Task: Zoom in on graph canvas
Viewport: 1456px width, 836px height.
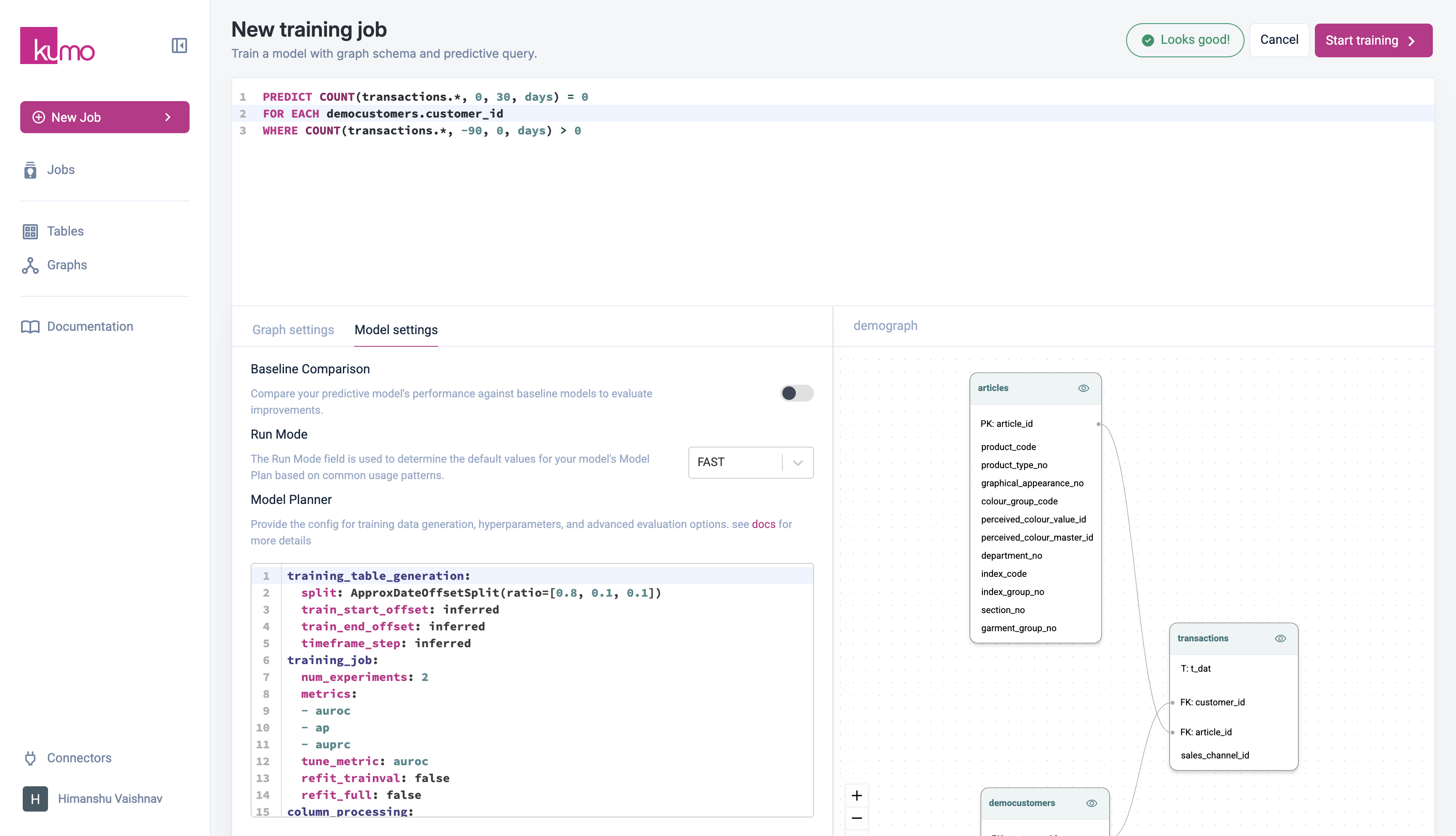Action: [856, 795]
